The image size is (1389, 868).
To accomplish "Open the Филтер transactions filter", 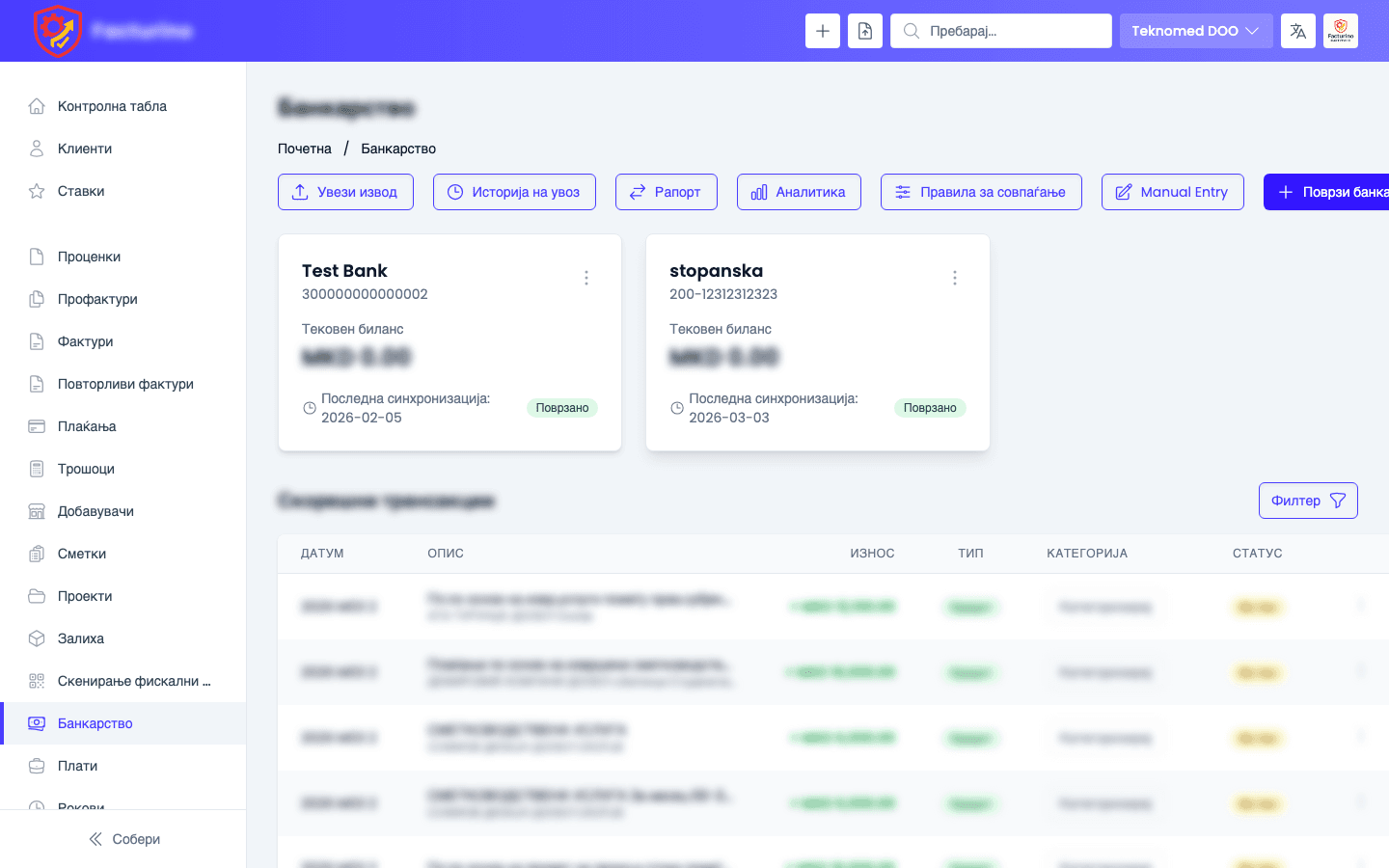I will 1307,501.
